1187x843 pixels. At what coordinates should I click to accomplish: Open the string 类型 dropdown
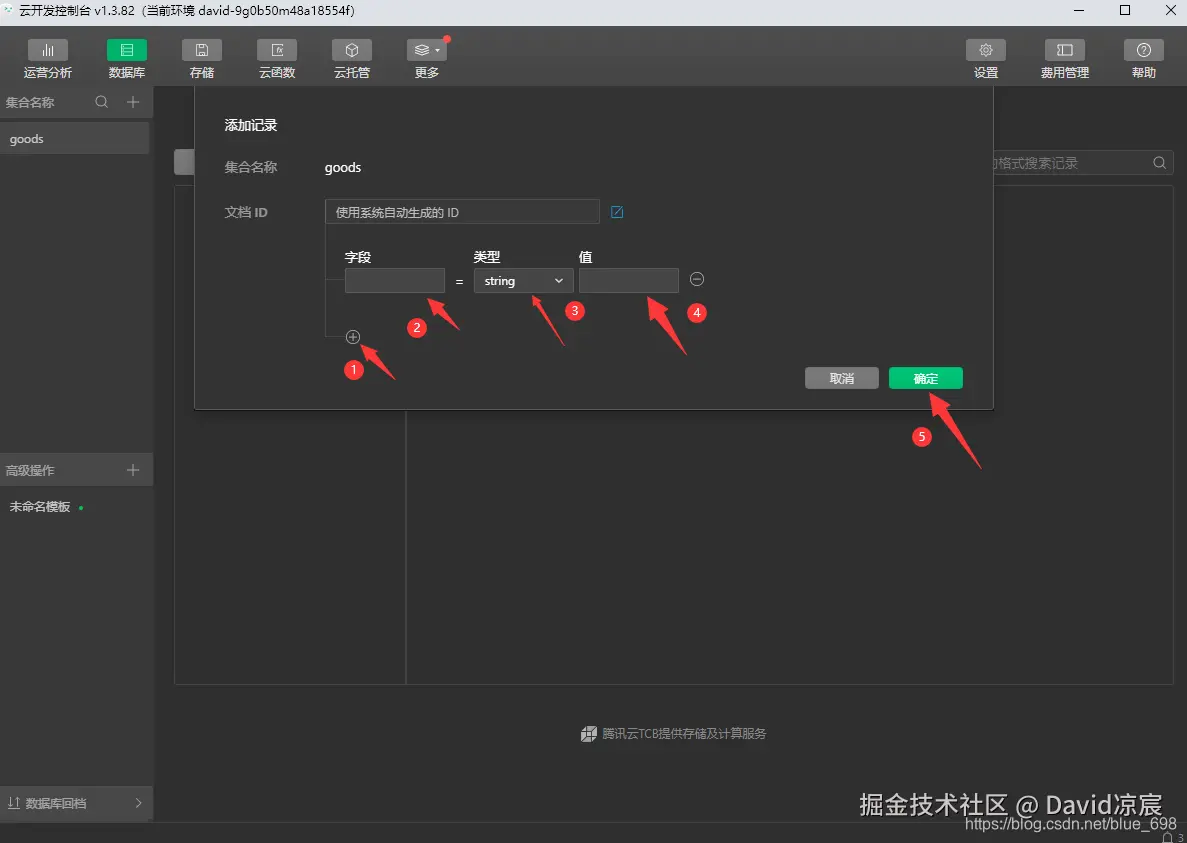(522, 280)
